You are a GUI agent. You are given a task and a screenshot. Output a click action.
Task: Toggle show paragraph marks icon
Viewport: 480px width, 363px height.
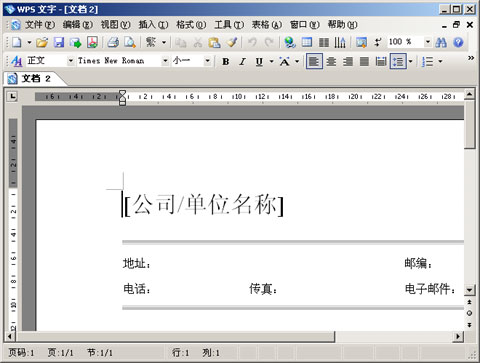coord(378,42)
